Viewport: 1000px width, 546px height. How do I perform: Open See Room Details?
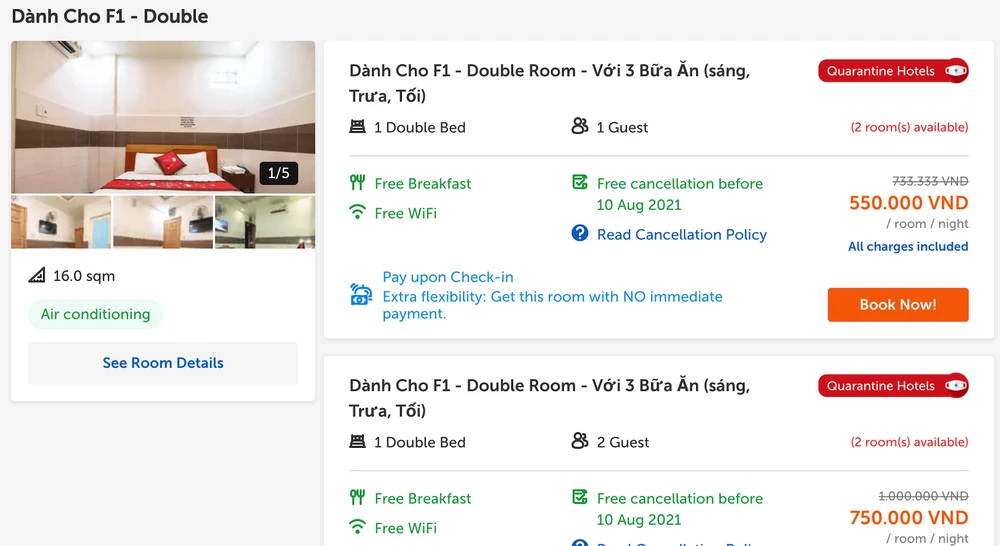click(x=163, y=363)
